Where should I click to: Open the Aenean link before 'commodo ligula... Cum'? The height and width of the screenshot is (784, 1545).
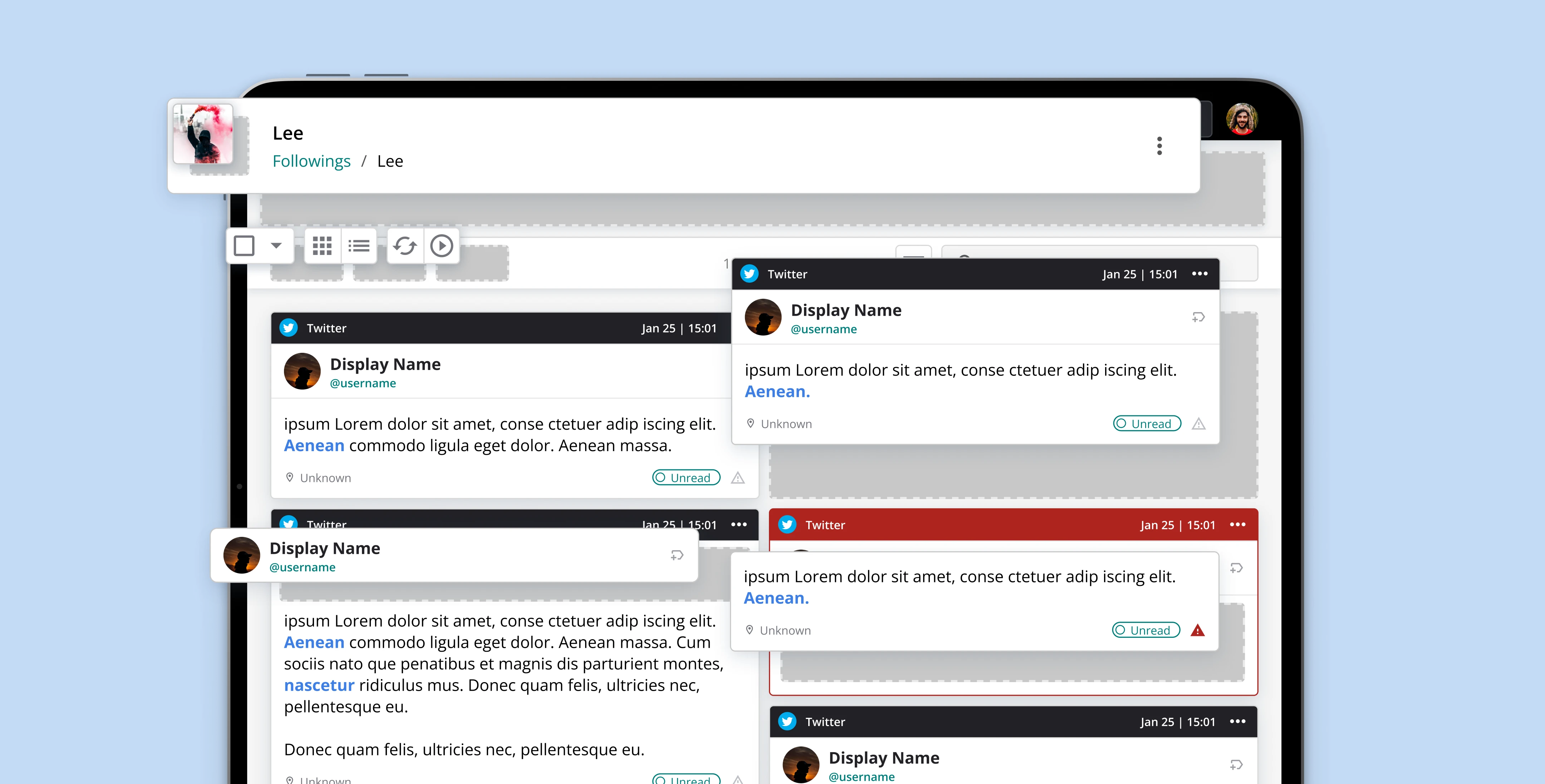[x=314, y=642]
